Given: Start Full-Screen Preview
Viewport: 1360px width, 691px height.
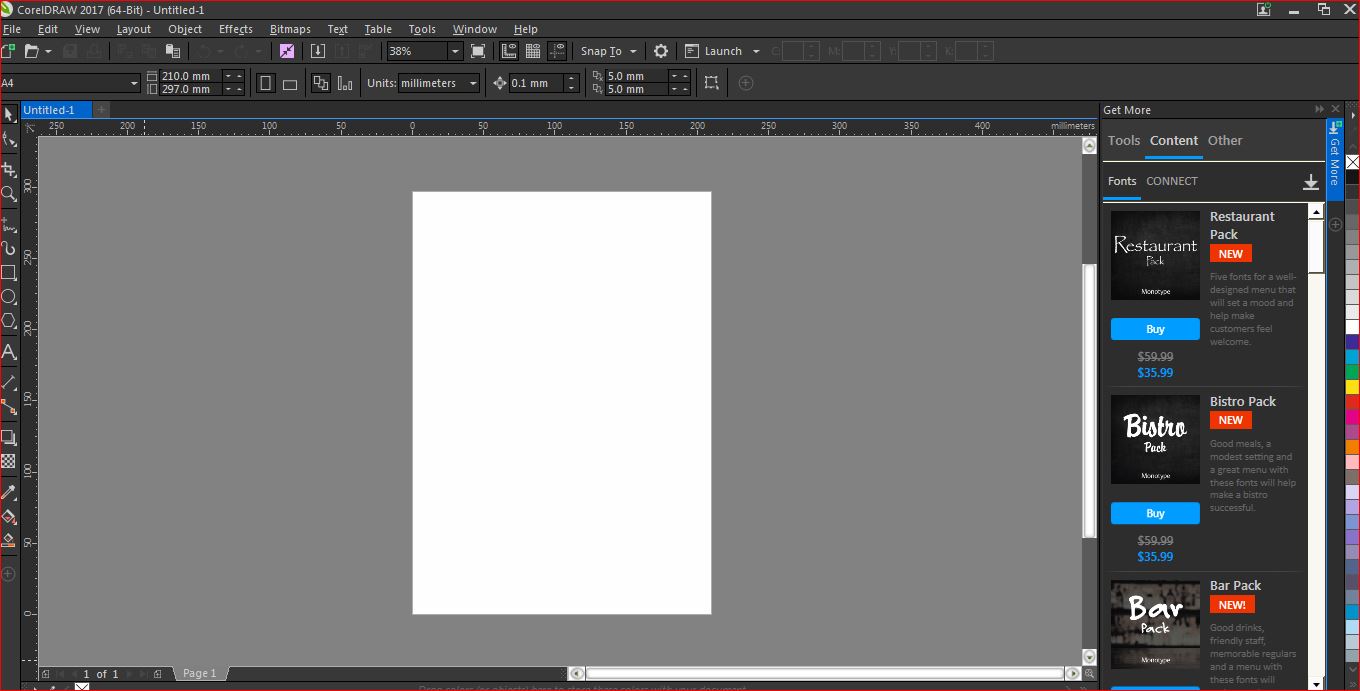Looking at the screenshot, I should tap(478, 51).
